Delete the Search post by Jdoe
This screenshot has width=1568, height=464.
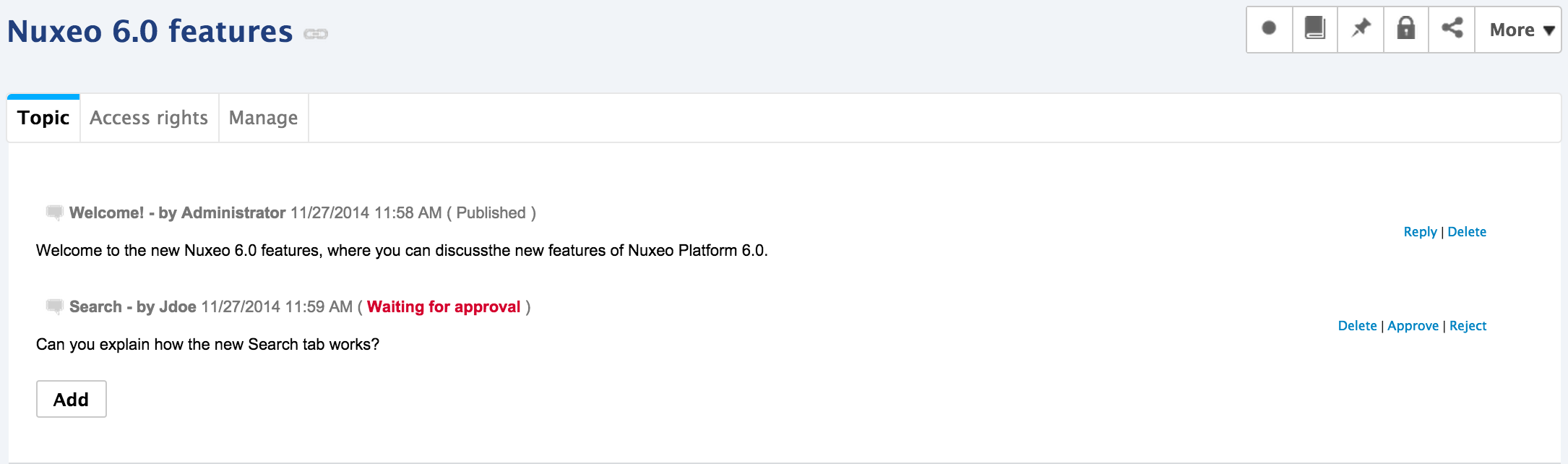pyautogui.click(x=1357, y=326)
